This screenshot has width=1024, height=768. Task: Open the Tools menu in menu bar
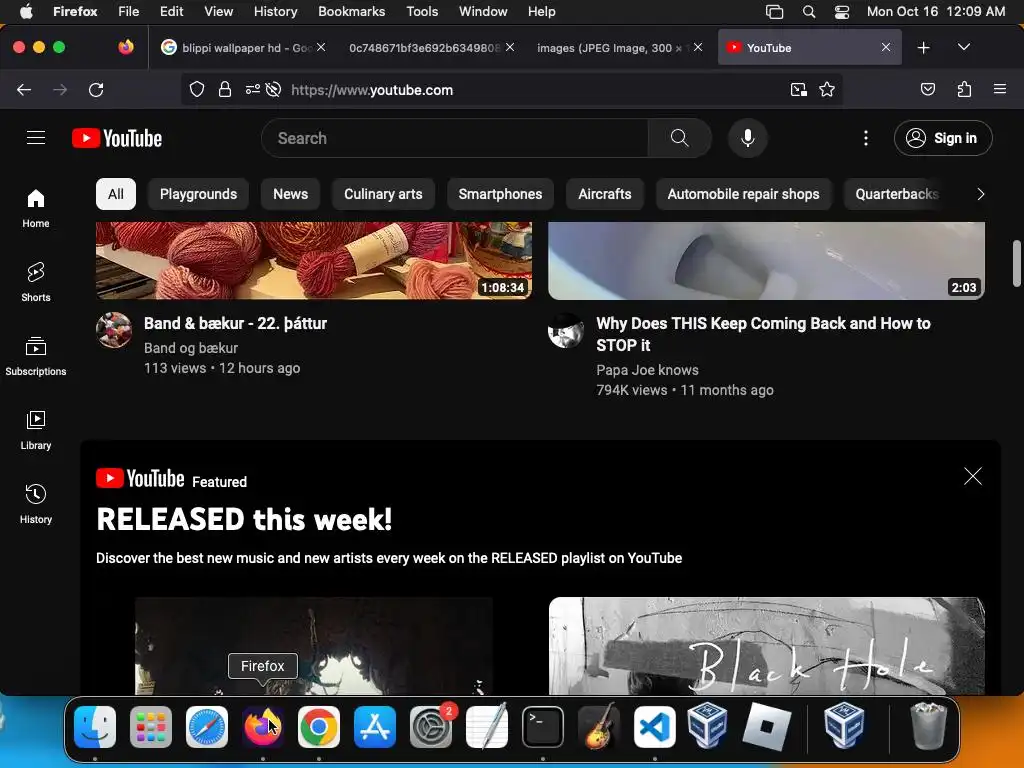(x=422, y=12)
